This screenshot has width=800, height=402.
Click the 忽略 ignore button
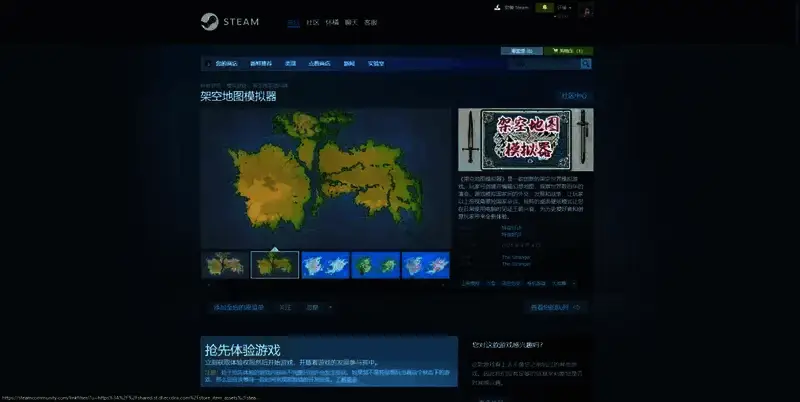coord(312,308)
